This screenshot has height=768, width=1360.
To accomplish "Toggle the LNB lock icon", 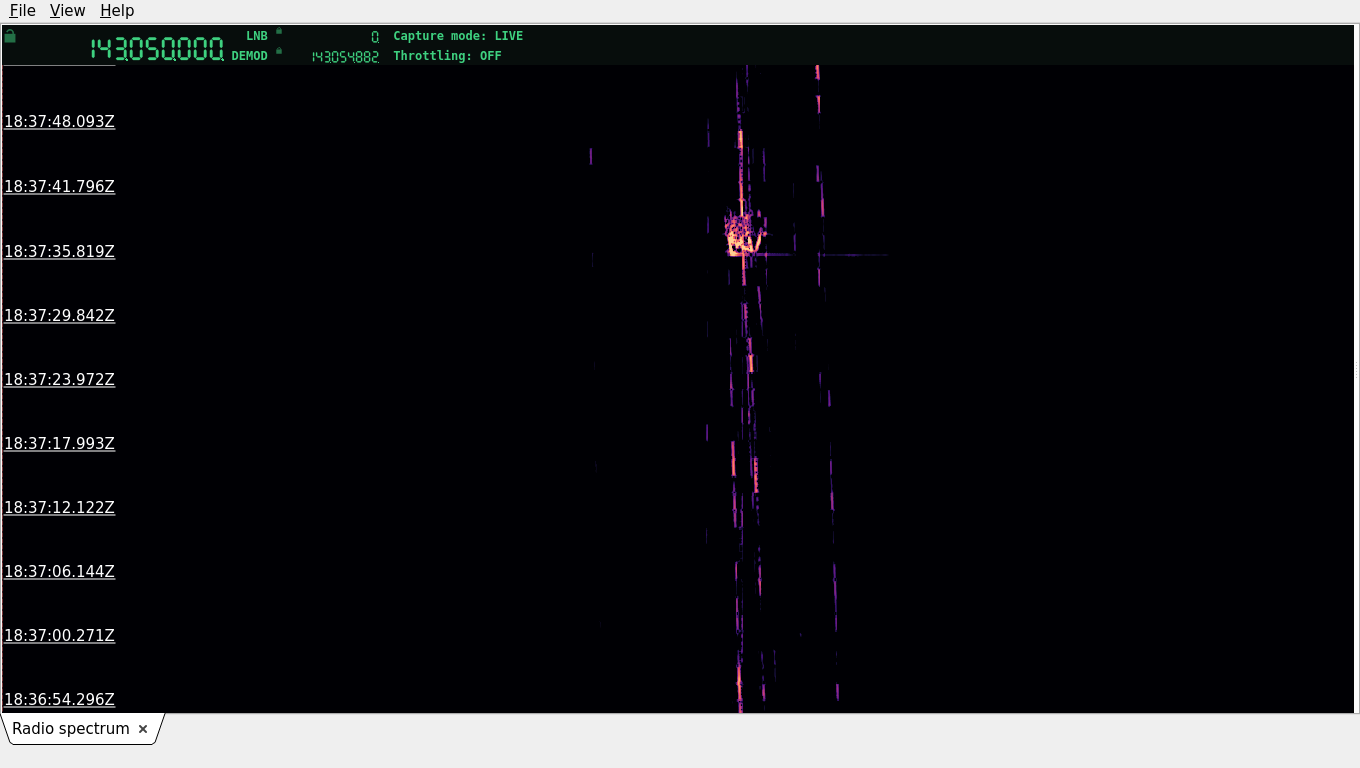I will click(279, 31).
